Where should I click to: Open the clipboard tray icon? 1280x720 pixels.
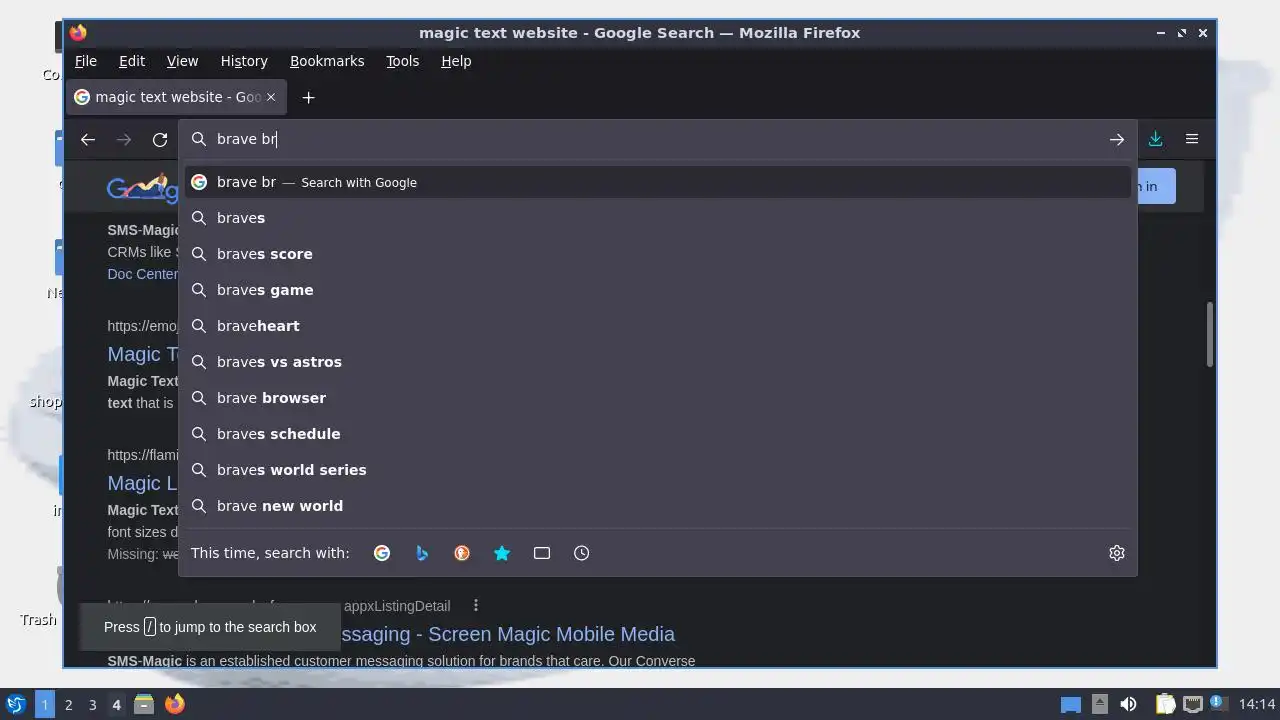1165,704
